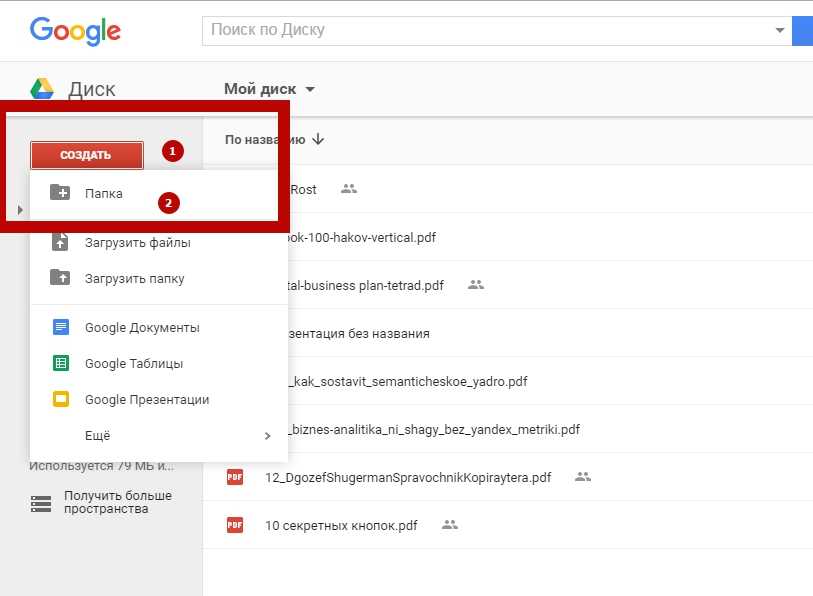Choose Папка from the create menu
This screenshot has width=813, height=596.
(159, 193)
